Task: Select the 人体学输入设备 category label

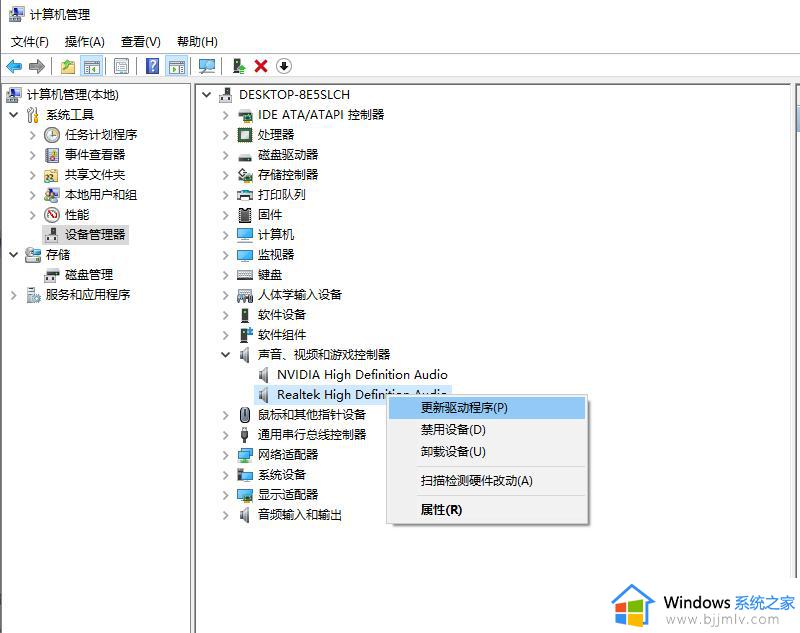Action: [299, 295]
